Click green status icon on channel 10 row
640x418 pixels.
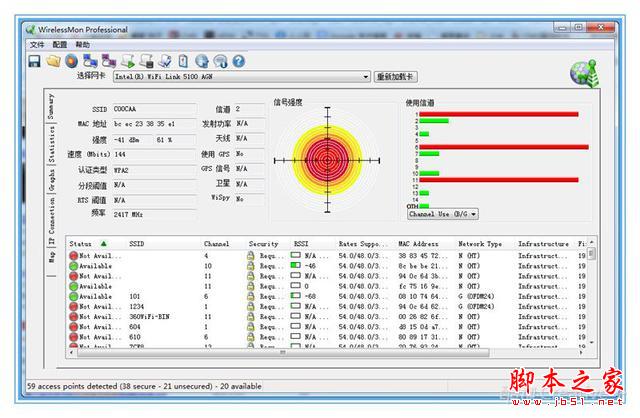[73, 266]
